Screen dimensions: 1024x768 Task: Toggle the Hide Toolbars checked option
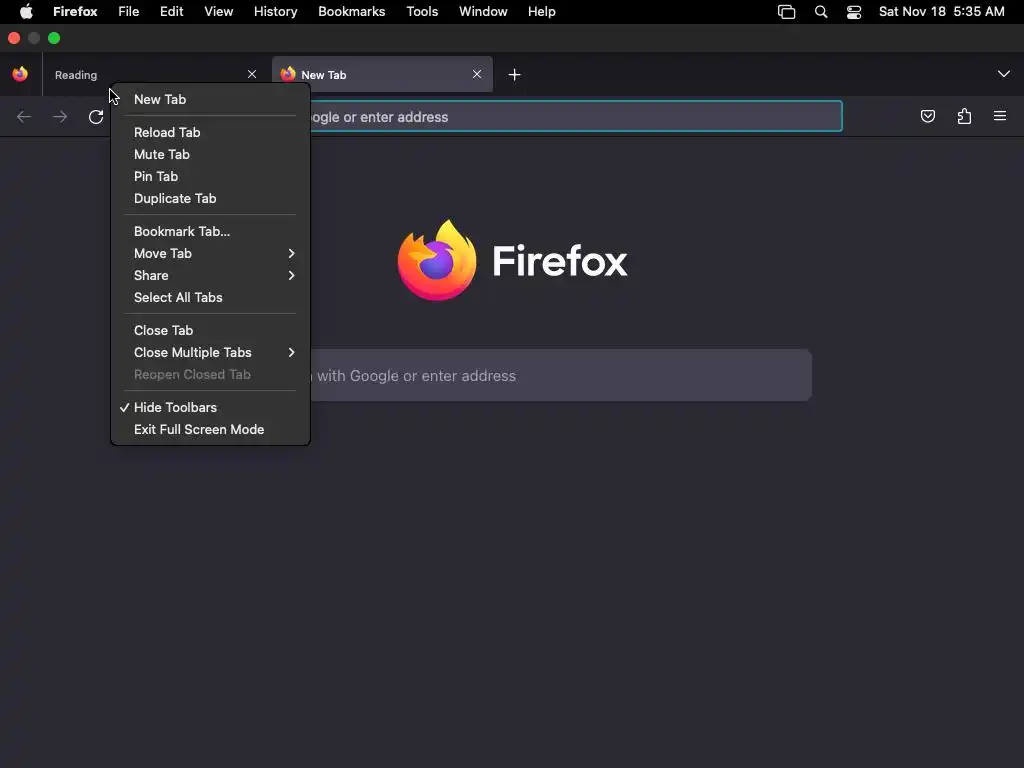coord(210,408)
